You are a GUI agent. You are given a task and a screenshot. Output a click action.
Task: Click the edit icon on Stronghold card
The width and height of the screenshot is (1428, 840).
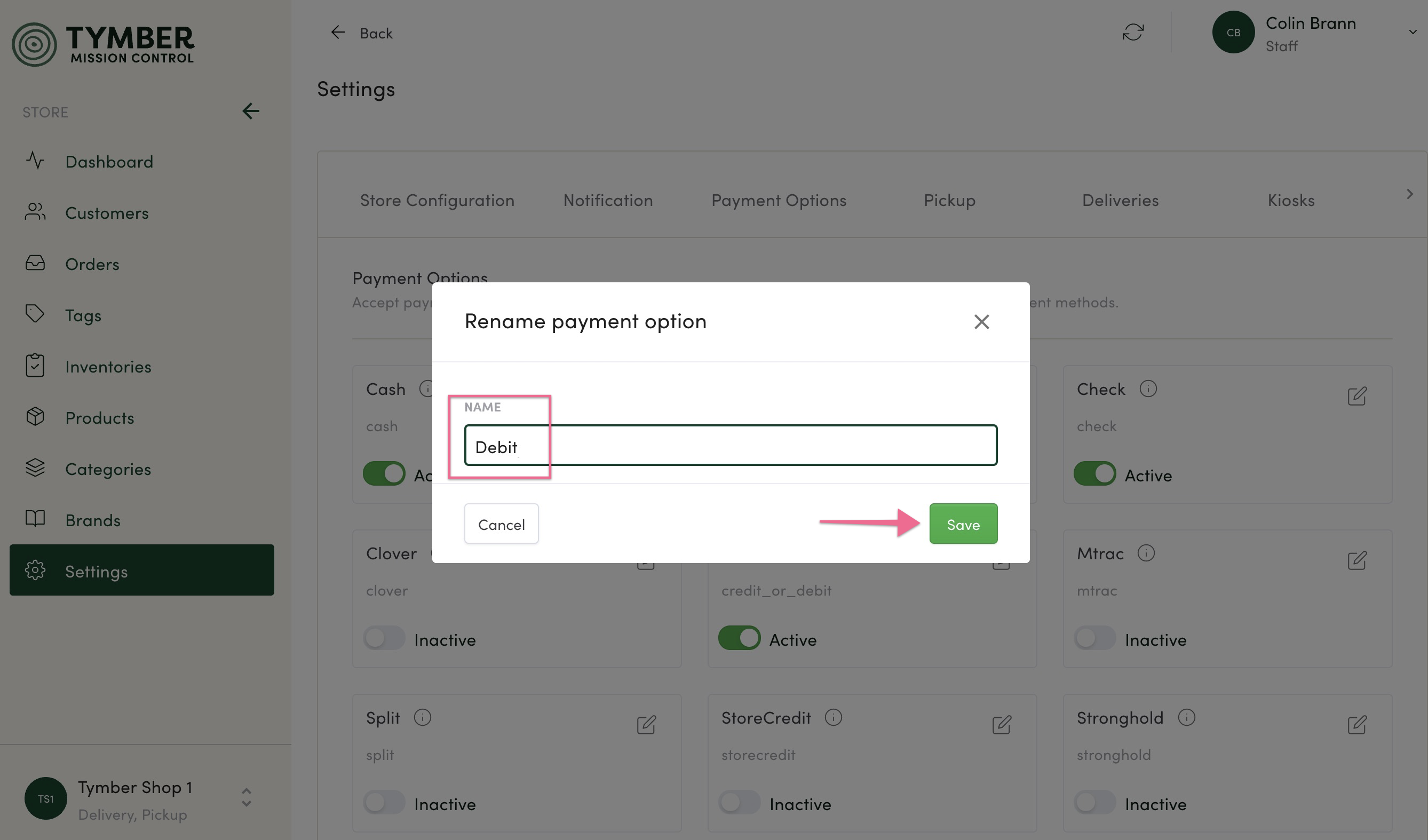coord(1356,724)
